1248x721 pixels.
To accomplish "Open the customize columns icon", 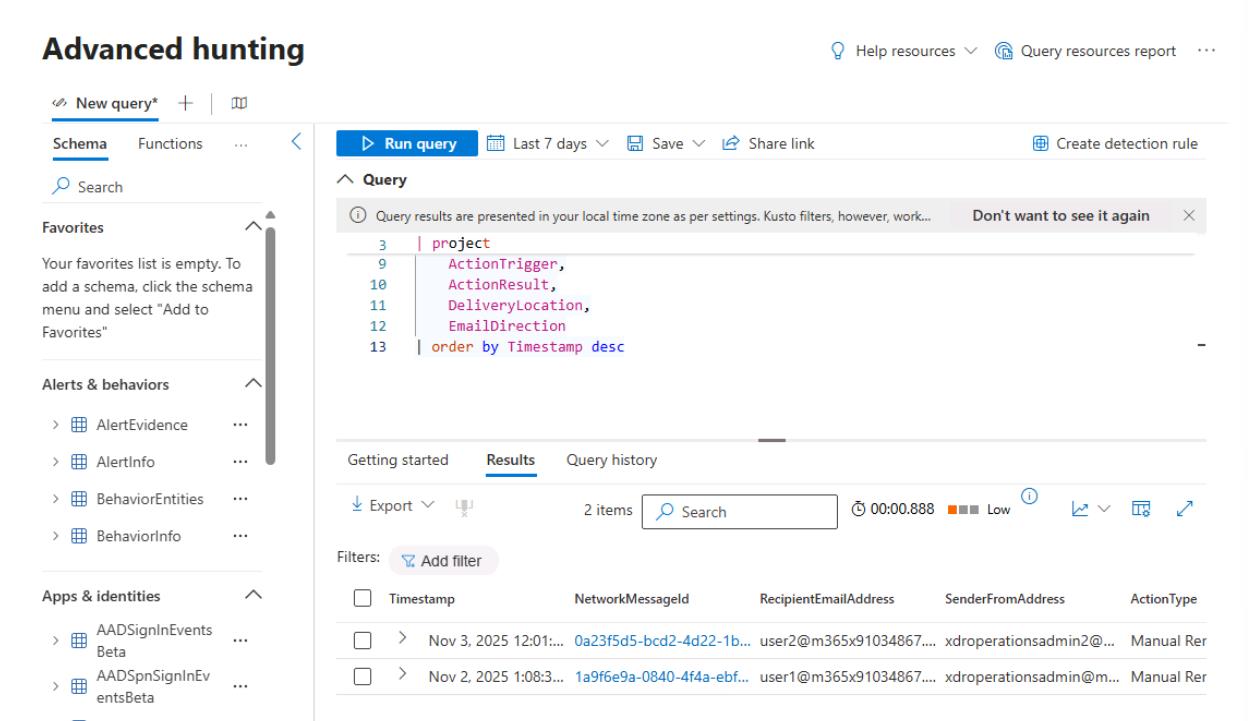I will pos(1142,511).
